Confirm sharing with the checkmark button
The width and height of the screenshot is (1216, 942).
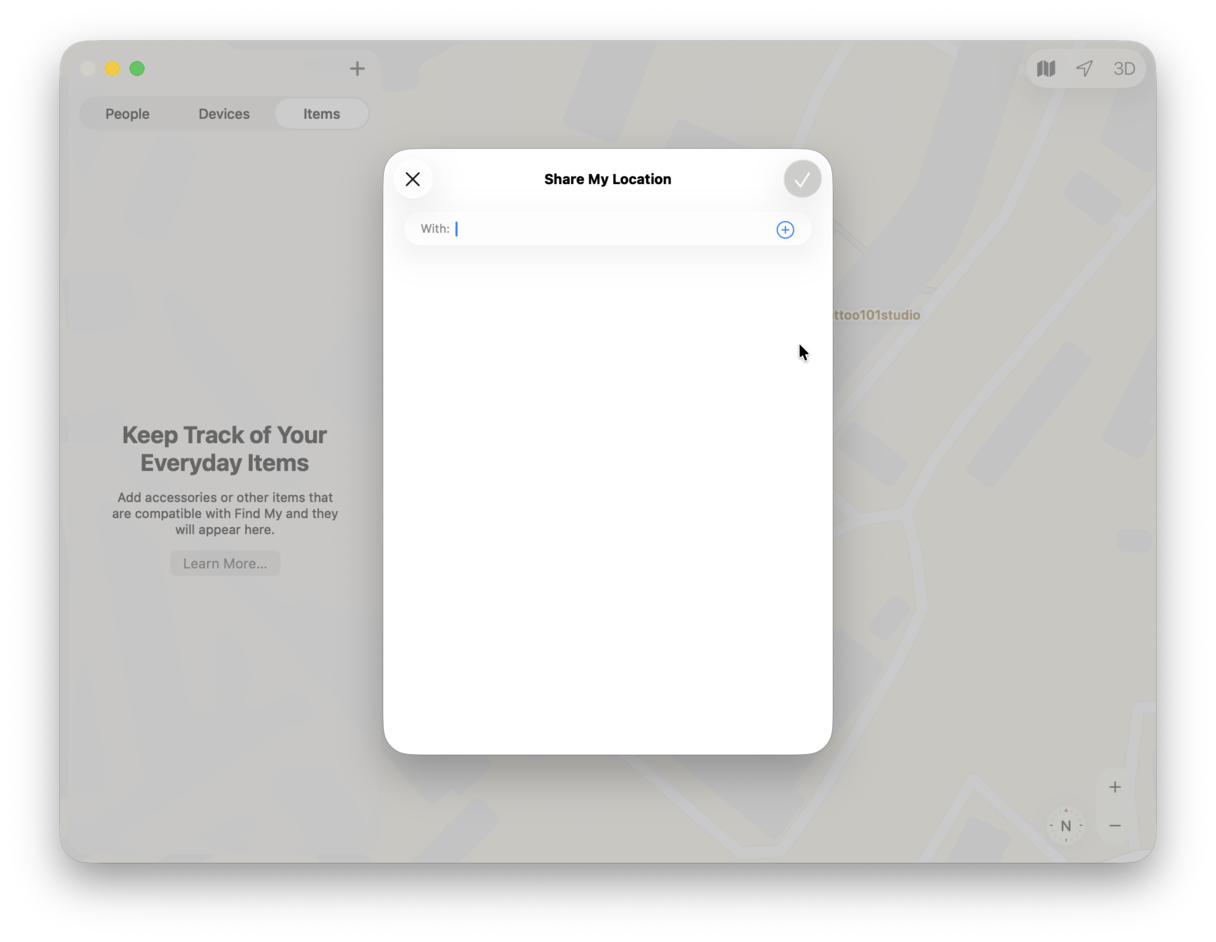(x=802, y=179)
